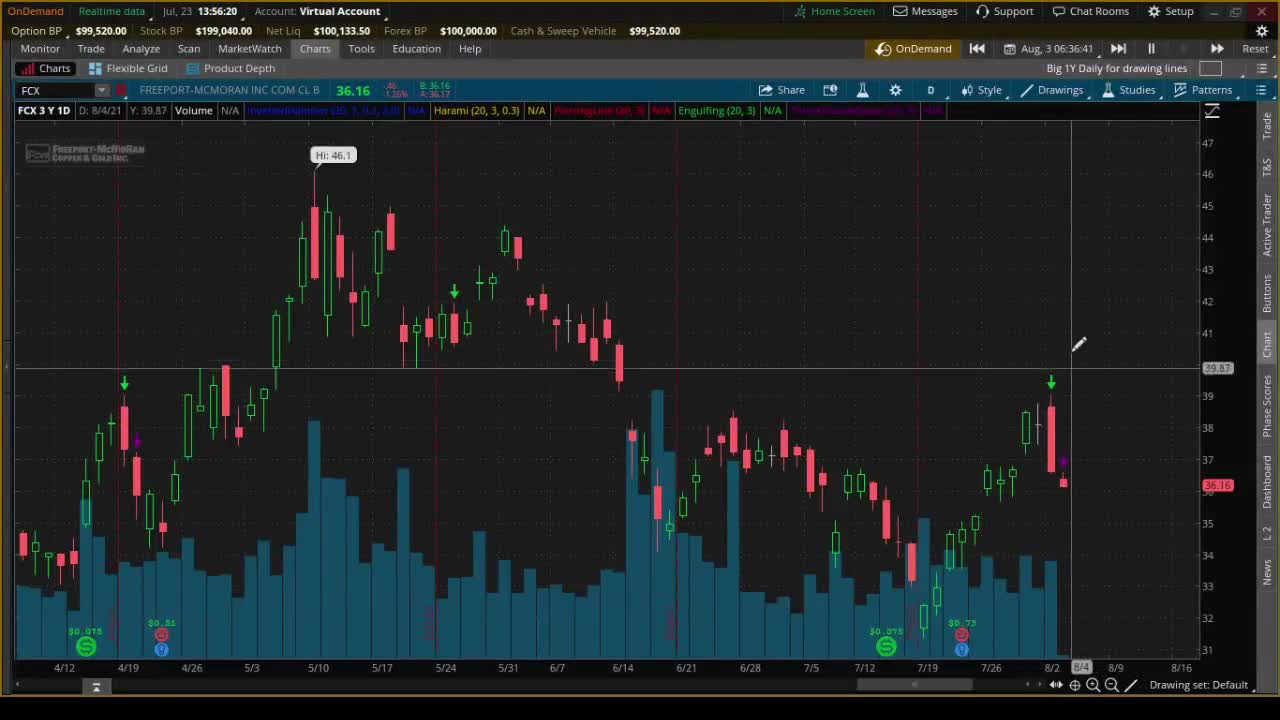Click the FCX symbol input field
Screen dimensions: 1280x720
tap(56, 90)
